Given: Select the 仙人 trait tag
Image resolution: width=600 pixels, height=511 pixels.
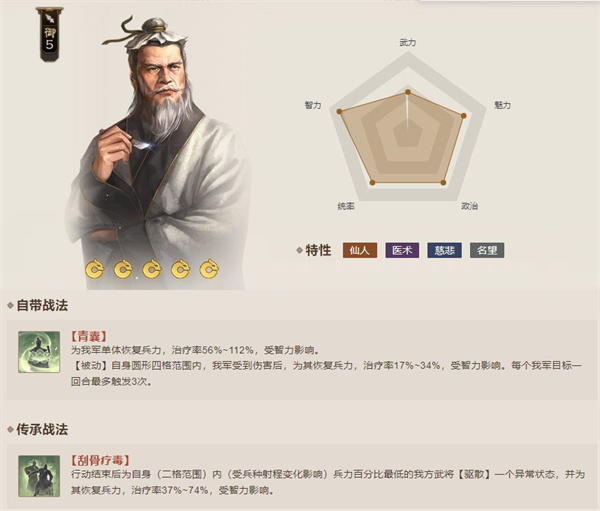Looking at the screenshot, I should (x=360, y=250).
